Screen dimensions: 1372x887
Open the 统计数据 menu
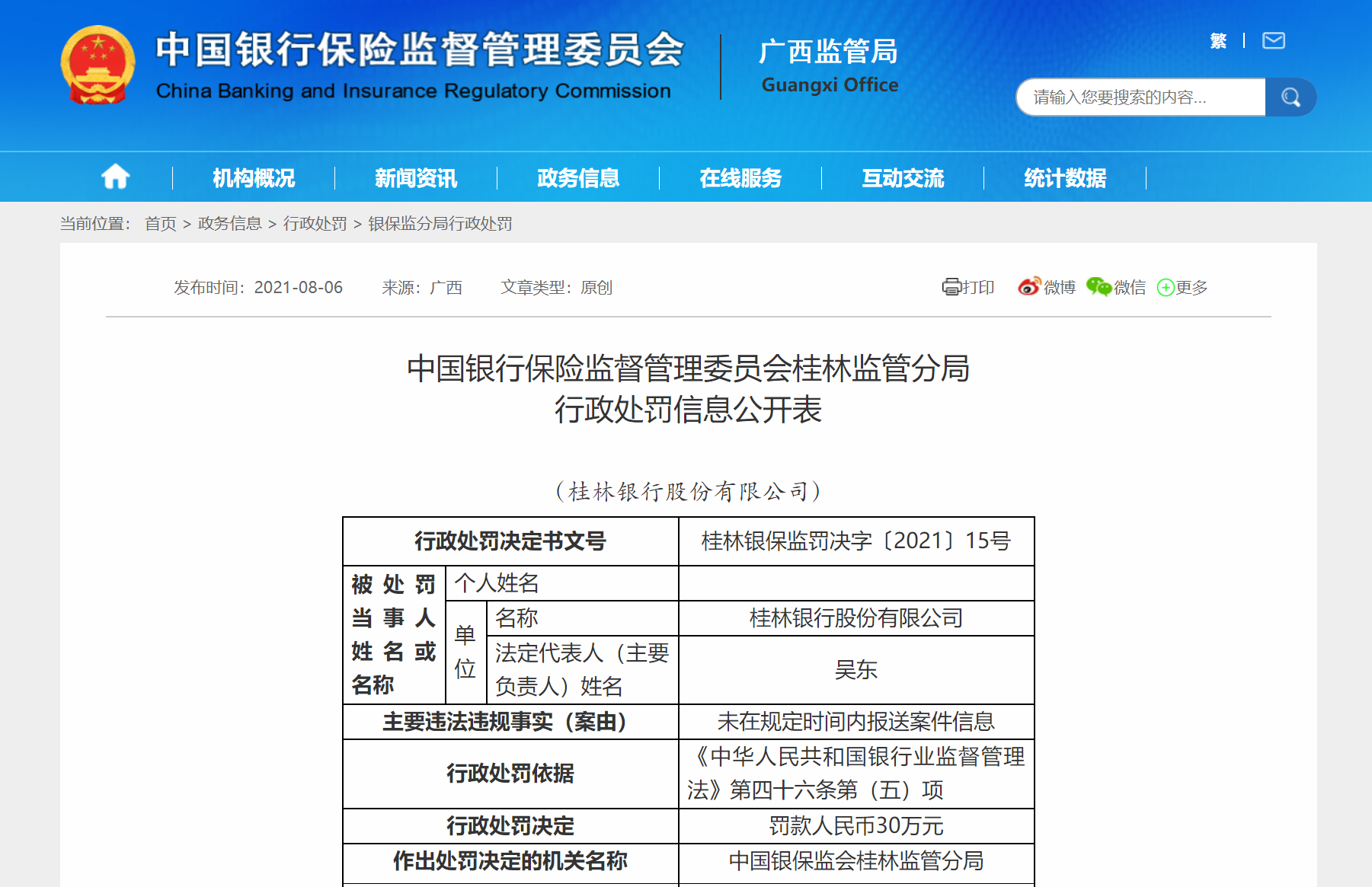pos(1065,178)
